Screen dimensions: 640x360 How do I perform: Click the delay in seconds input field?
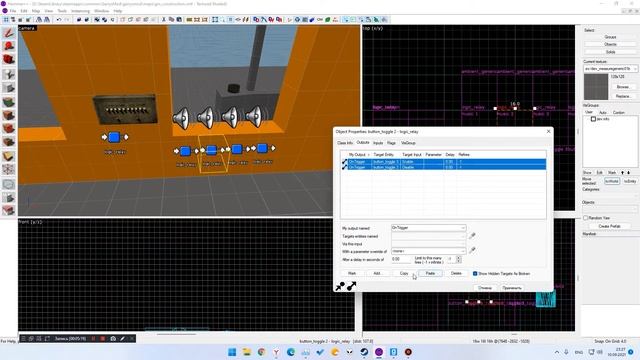click(400, 259)
